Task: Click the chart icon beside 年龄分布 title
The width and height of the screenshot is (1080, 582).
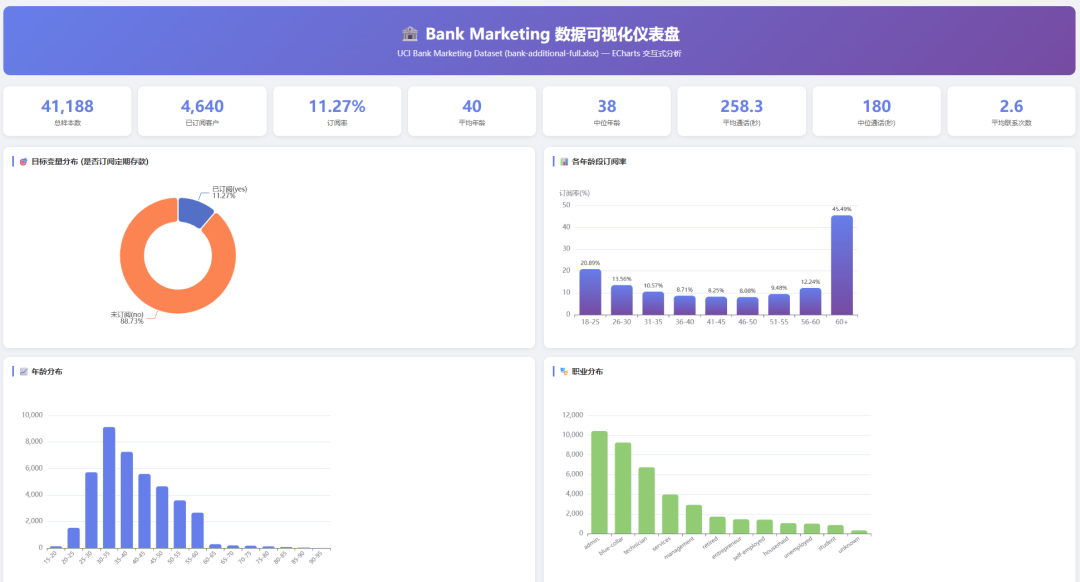Action: [23, 372]
